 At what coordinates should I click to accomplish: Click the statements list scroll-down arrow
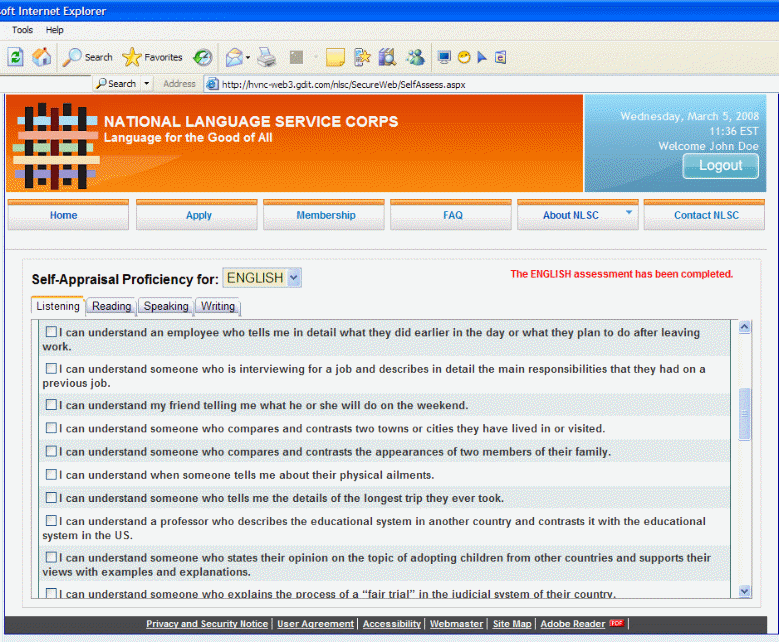(x=744, y=591)
